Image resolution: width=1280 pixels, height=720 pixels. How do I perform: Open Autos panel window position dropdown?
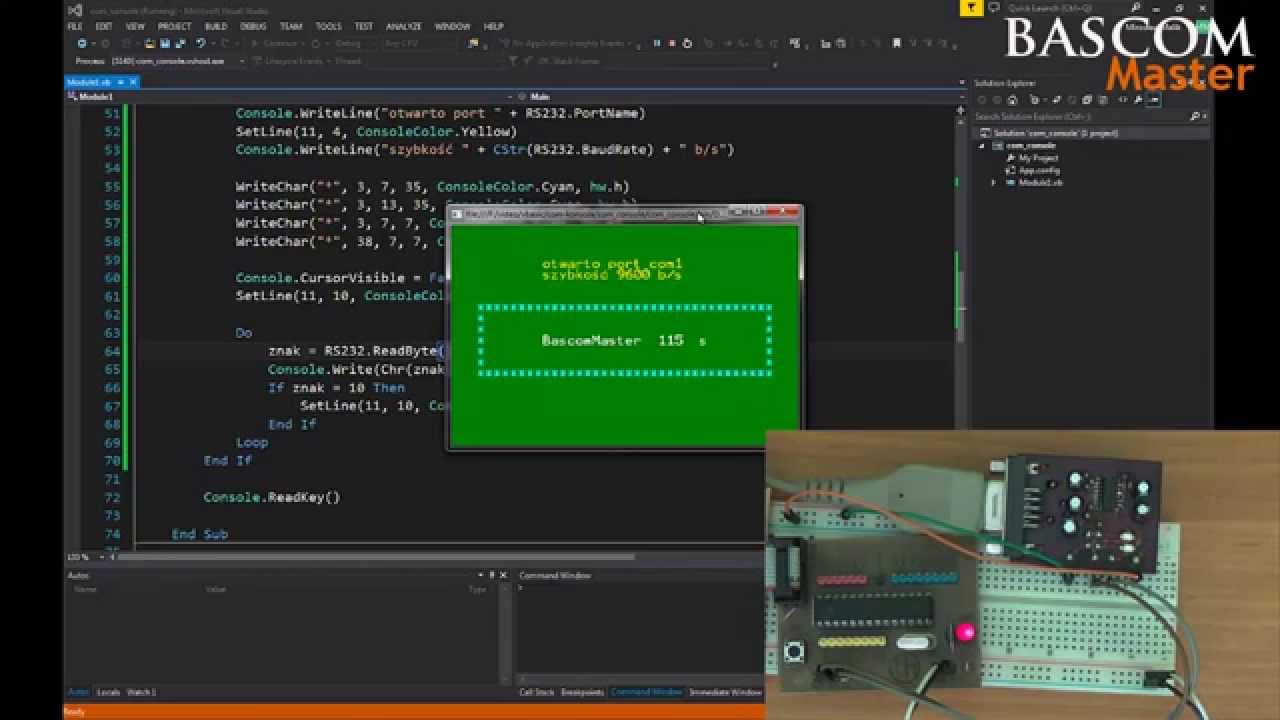pyautogui.click(x=481, y=575)
